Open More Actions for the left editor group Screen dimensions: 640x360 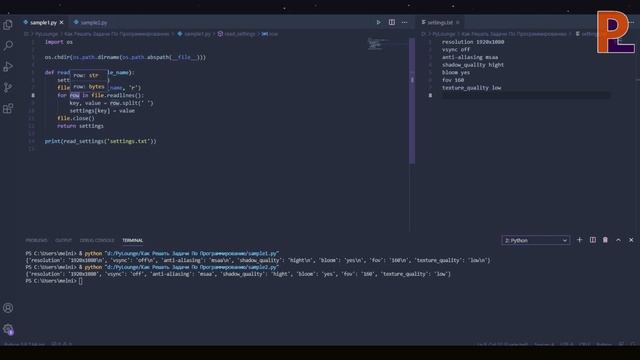pos(404,22)
